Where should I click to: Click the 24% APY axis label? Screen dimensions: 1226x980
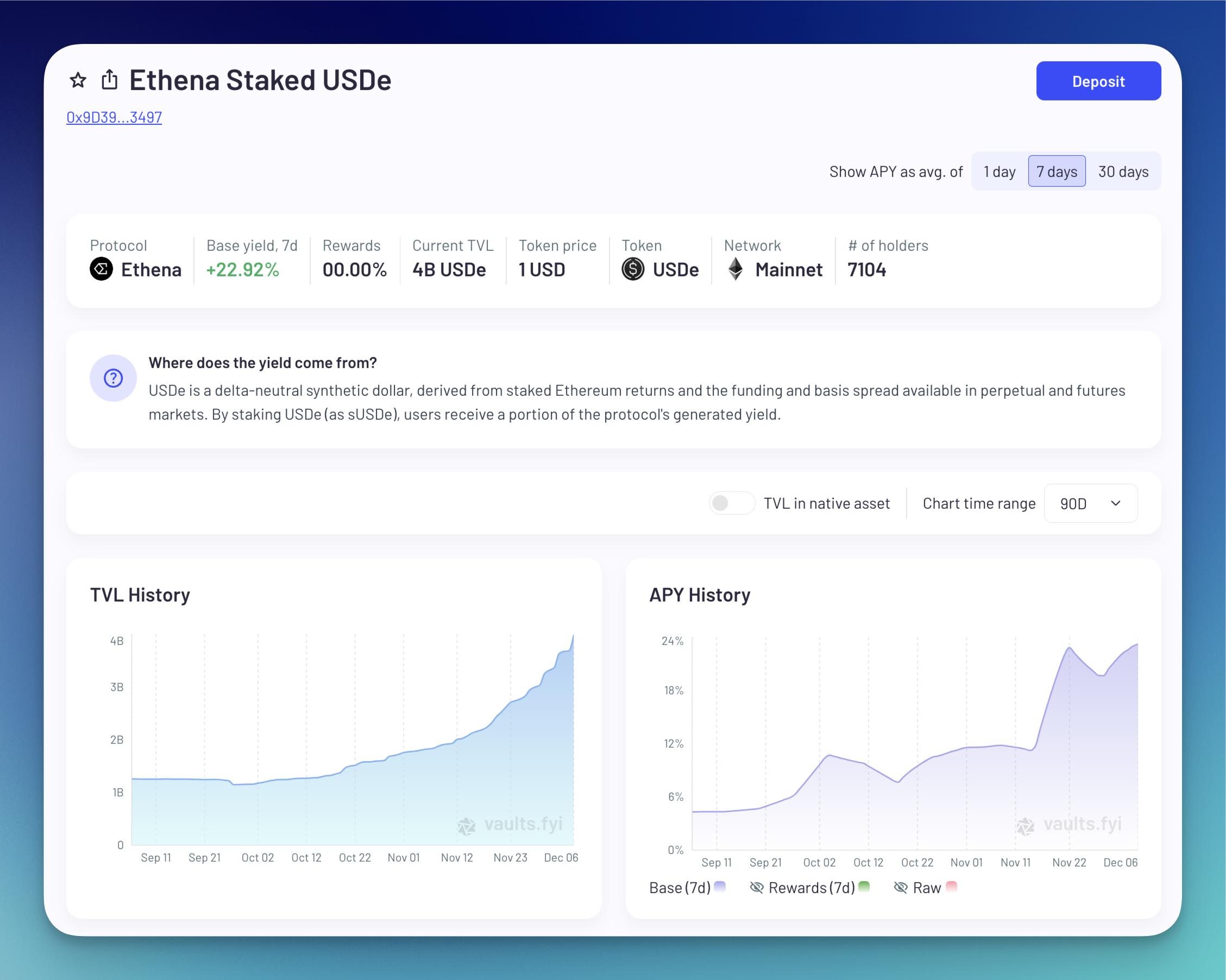(x=672, y=641)
